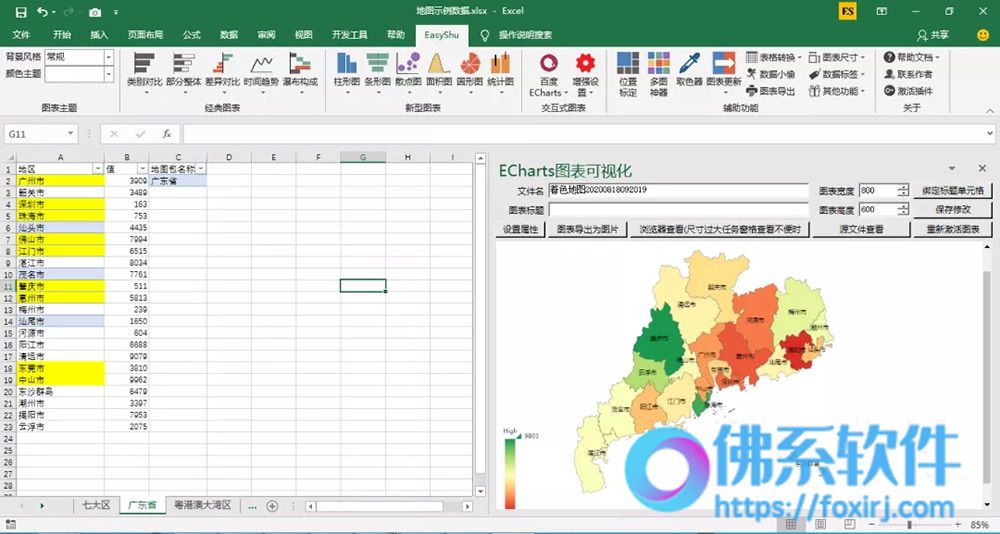Click 激活插件 activate plugin
1000x534 pixels.
[908, 91]
